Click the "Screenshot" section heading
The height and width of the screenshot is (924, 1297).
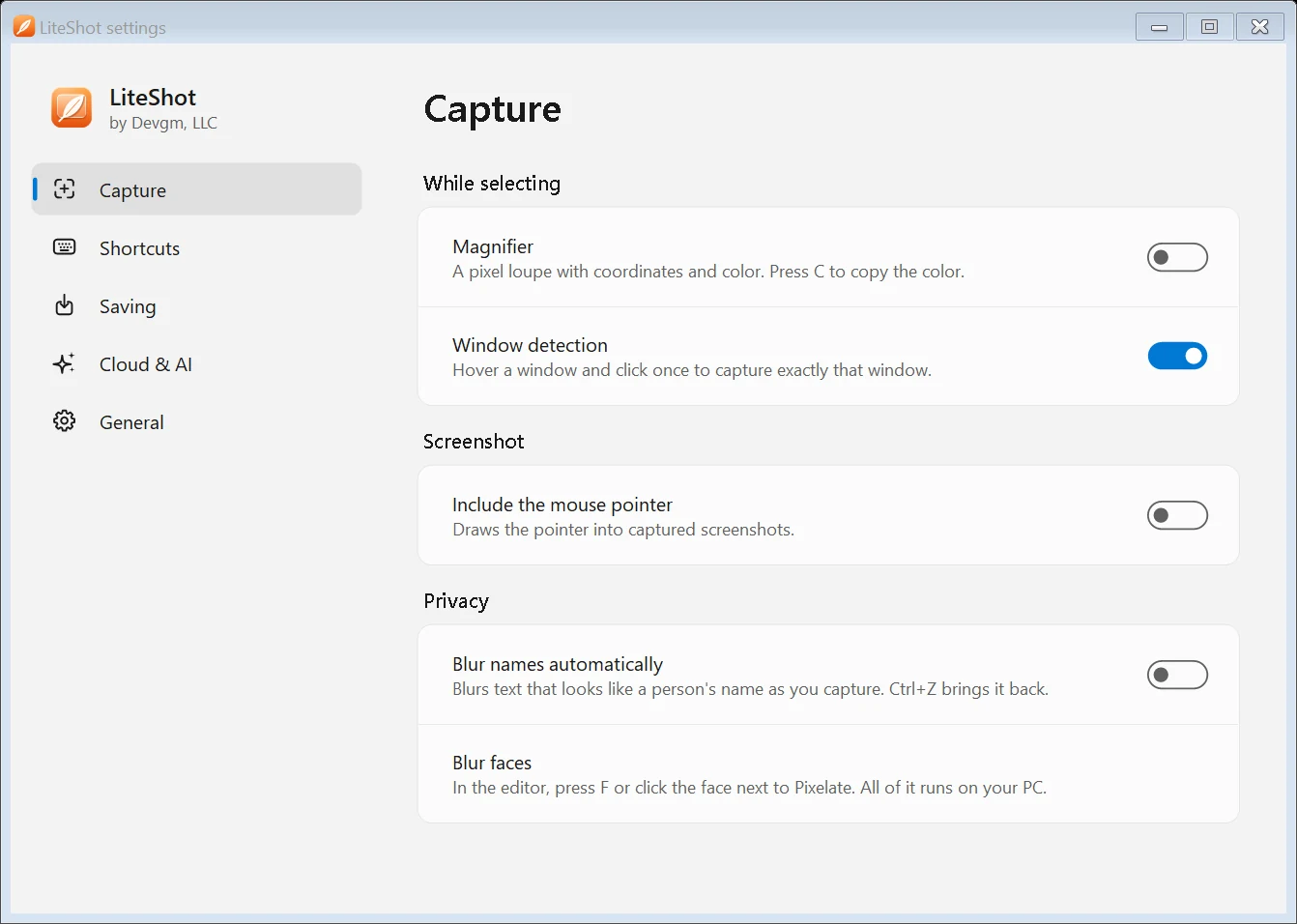pyautogui.click(x=474, y=441)
